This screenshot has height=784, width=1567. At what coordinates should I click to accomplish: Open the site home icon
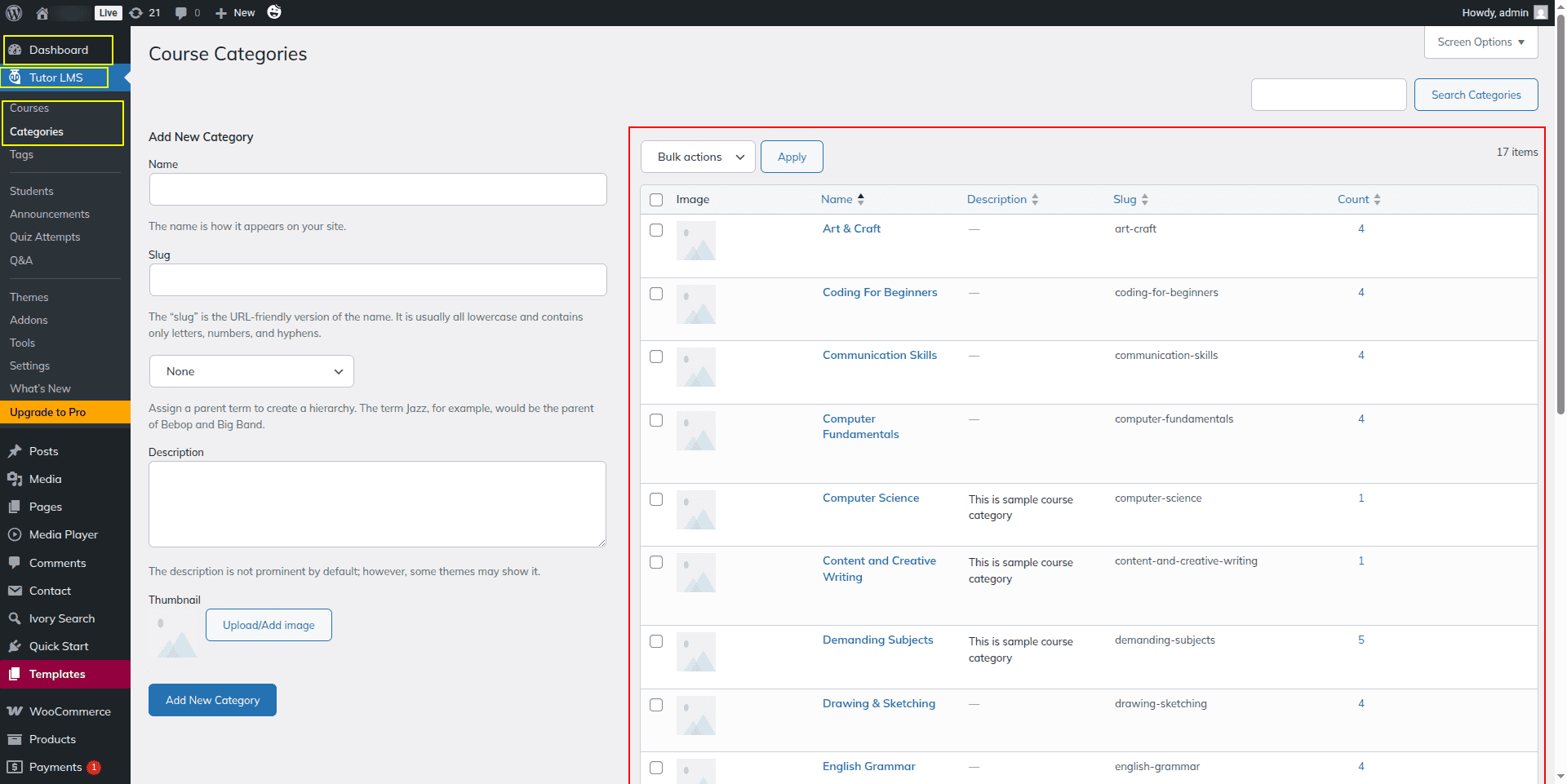[x=42, y=13]
